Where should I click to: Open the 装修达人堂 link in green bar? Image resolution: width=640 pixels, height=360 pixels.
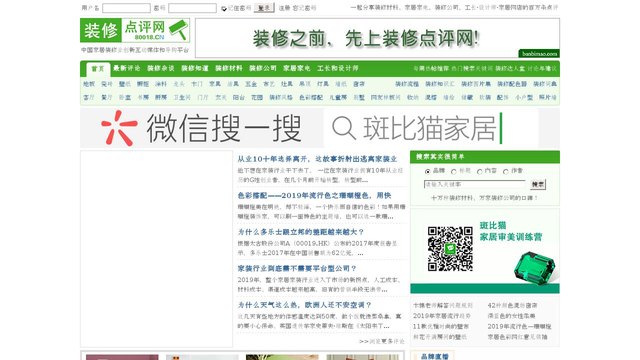510,69
